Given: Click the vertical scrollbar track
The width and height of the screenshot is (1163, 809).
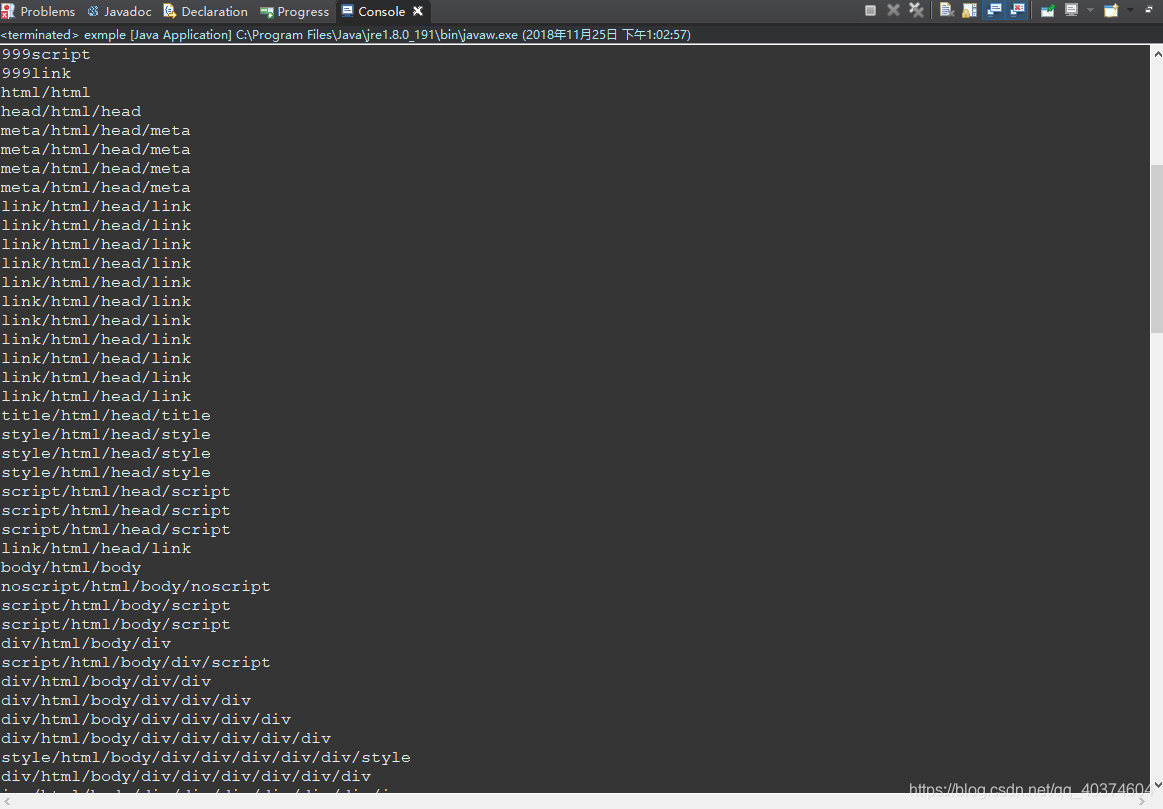Looking at the screenshot, I should [1156, 400].
